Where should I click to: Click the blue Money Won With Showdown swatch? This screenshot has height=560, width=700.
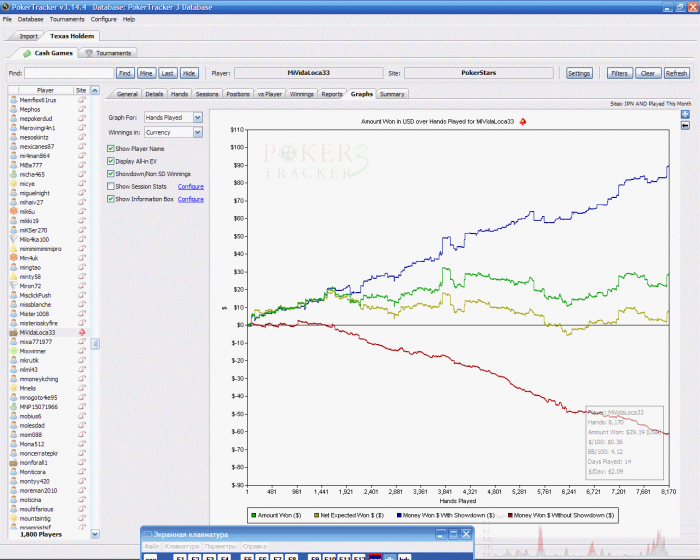point(399,515)
